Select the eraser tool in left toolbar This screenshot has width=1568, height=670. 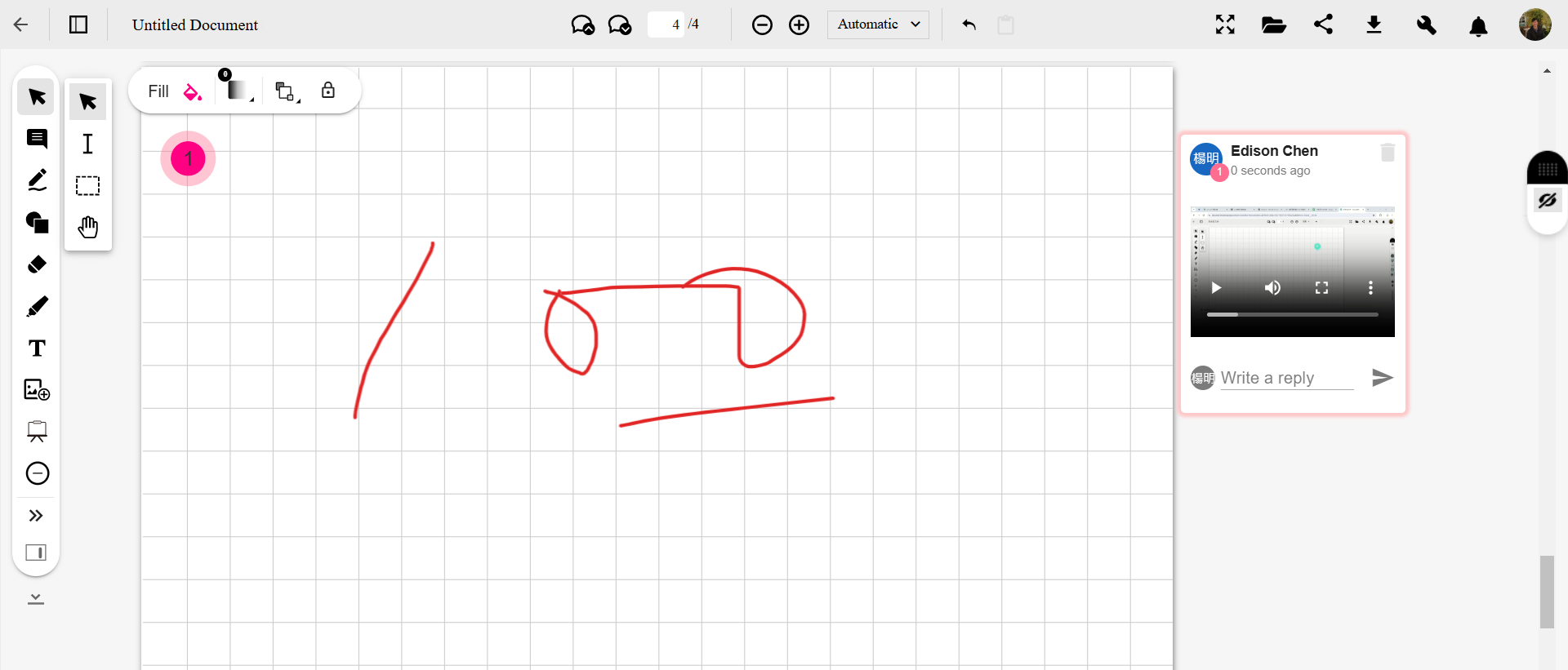point(37,264)
